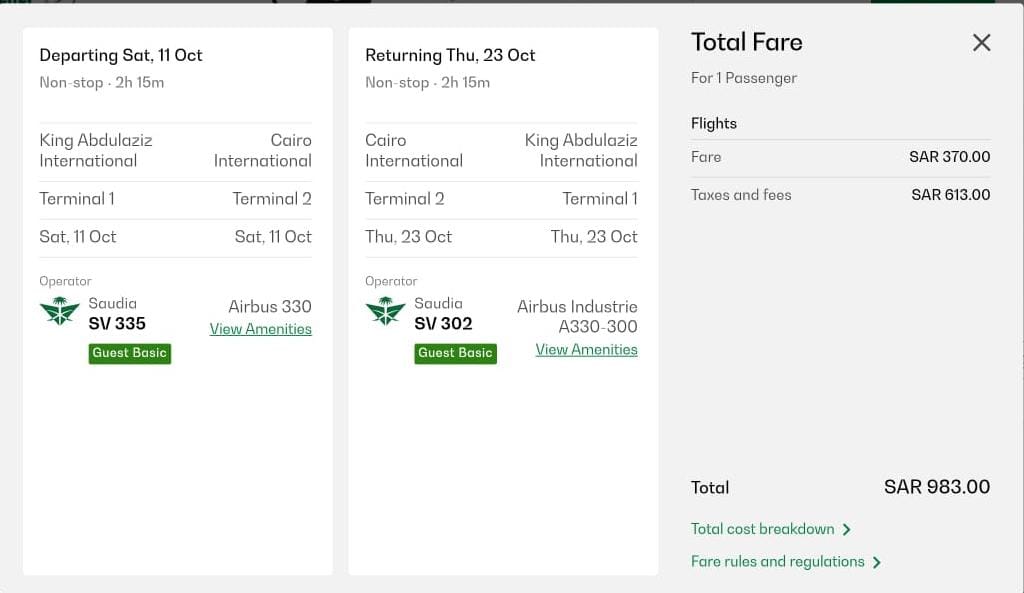Viewport: 1024px width, 593px height.
Task: Open Fare rules and regulations link
Action: tap(777, 562)
